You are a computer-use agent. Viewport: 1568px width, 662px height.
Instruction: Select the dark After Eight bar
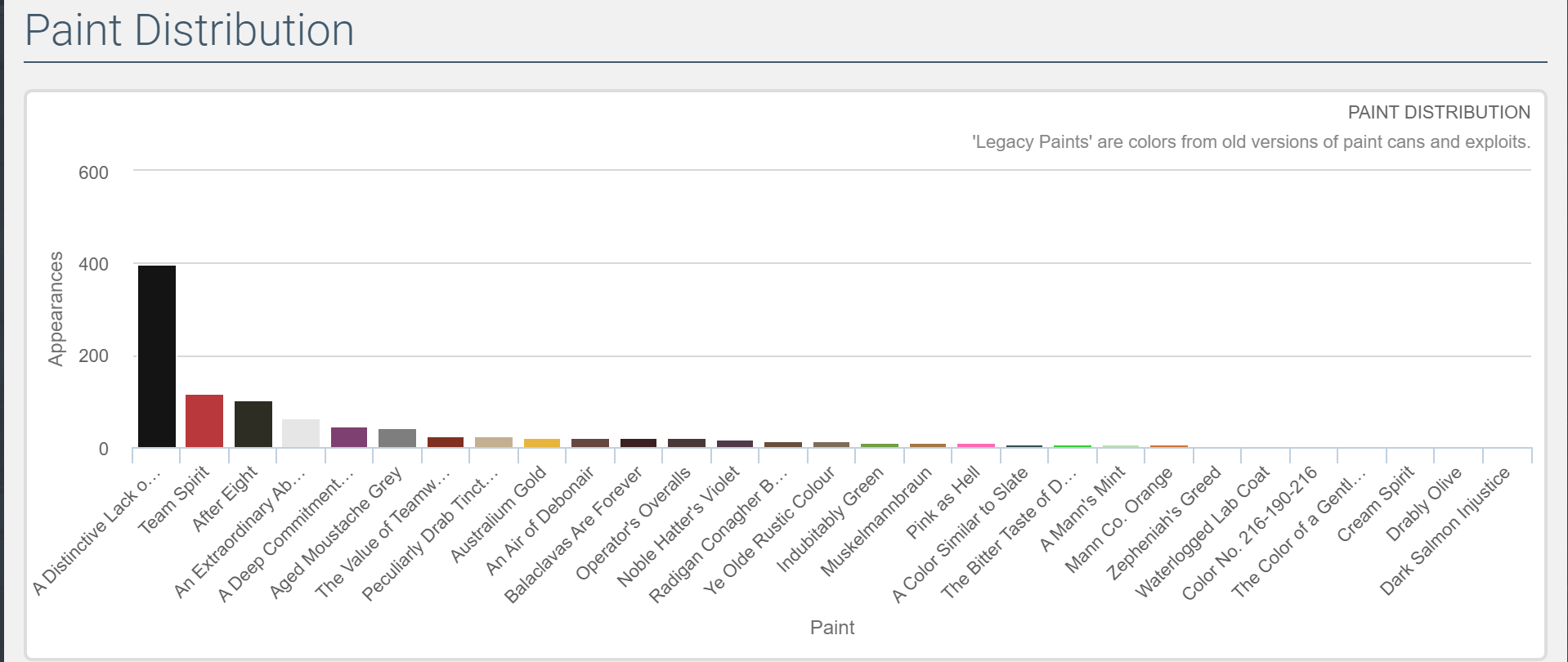click(x=253, y=424)
